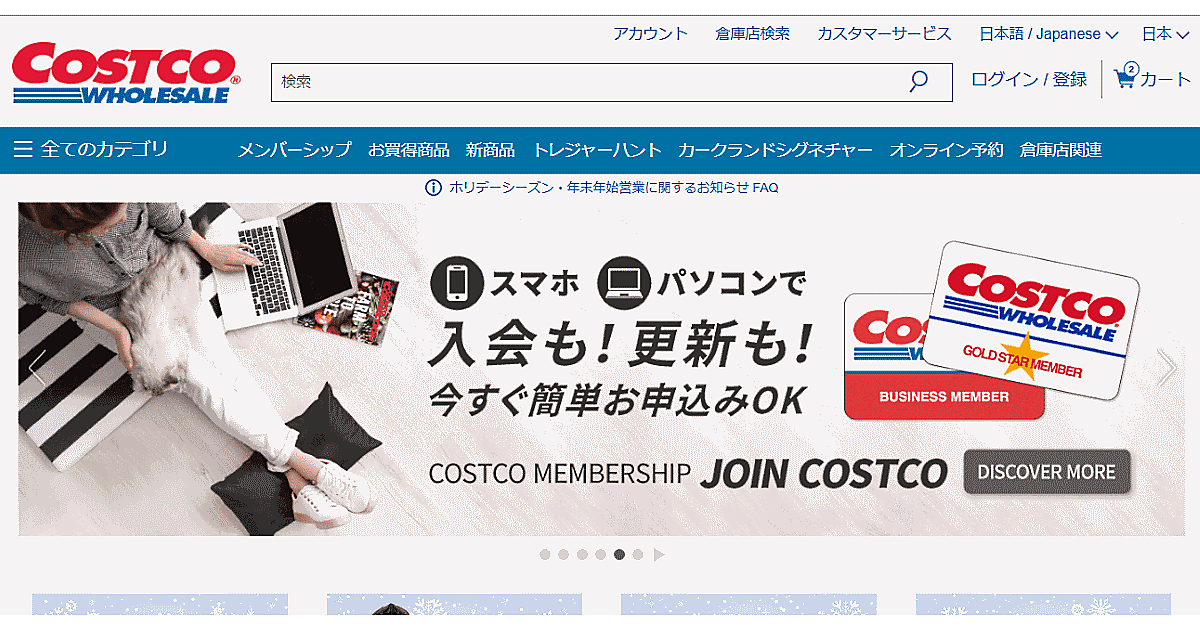1200x630 pixels.
Task: Open the メンバーシップ menu item
Action: point(295,150)
